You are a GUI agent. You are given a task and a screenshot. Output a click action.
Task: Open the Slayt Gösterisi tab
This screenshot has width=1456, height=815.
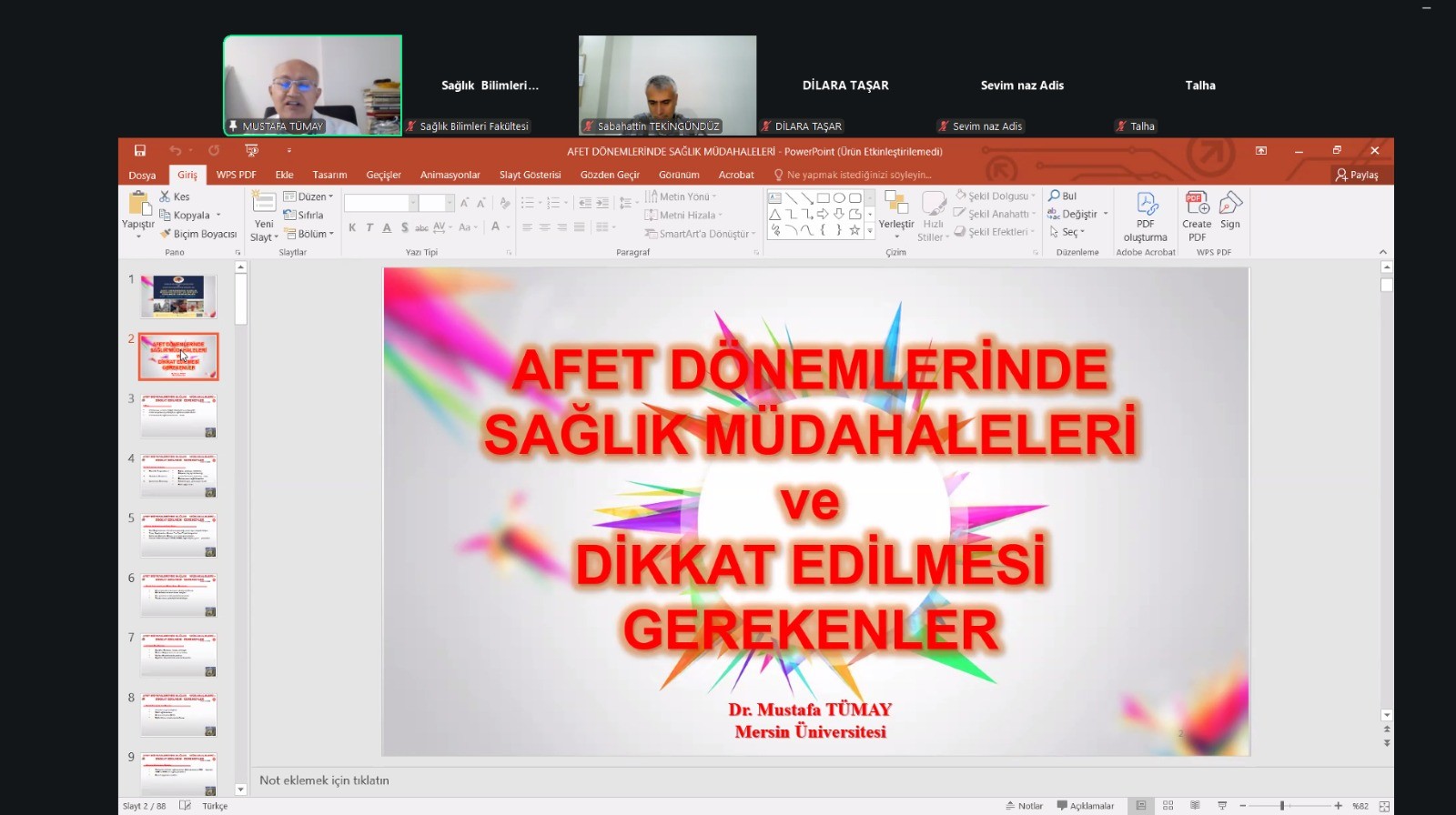click(x=530, y=175)
